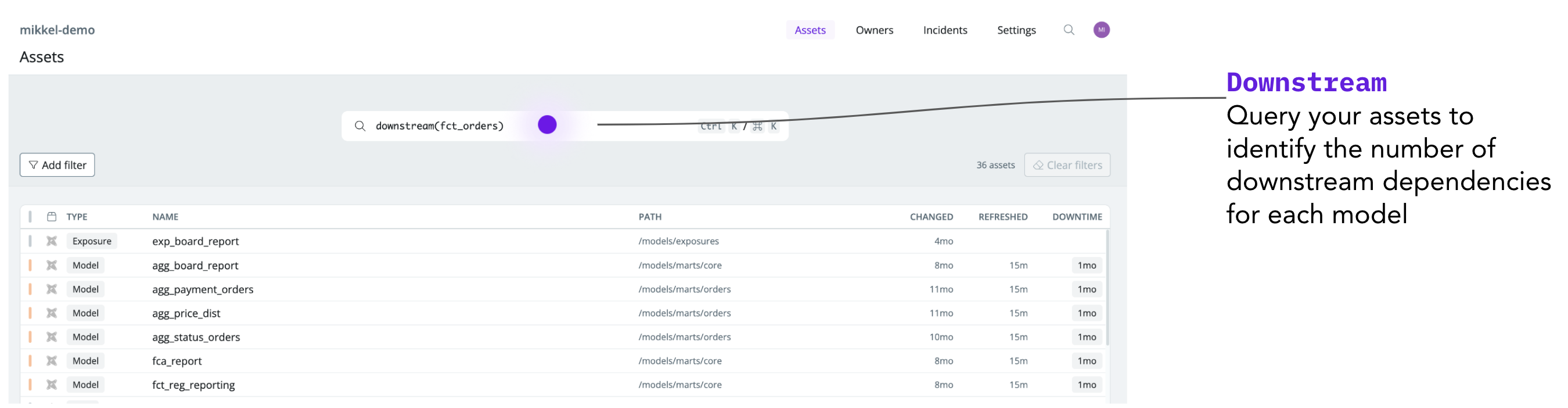Click the Add filter button
Viewport: 1568px width, 408px height.
(x=57, y=165)
